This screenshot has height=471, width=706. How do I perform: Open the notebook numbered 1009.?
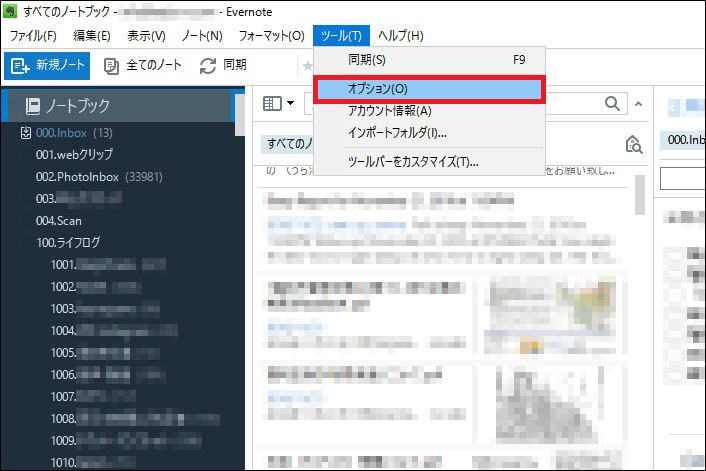click(126, 440)
